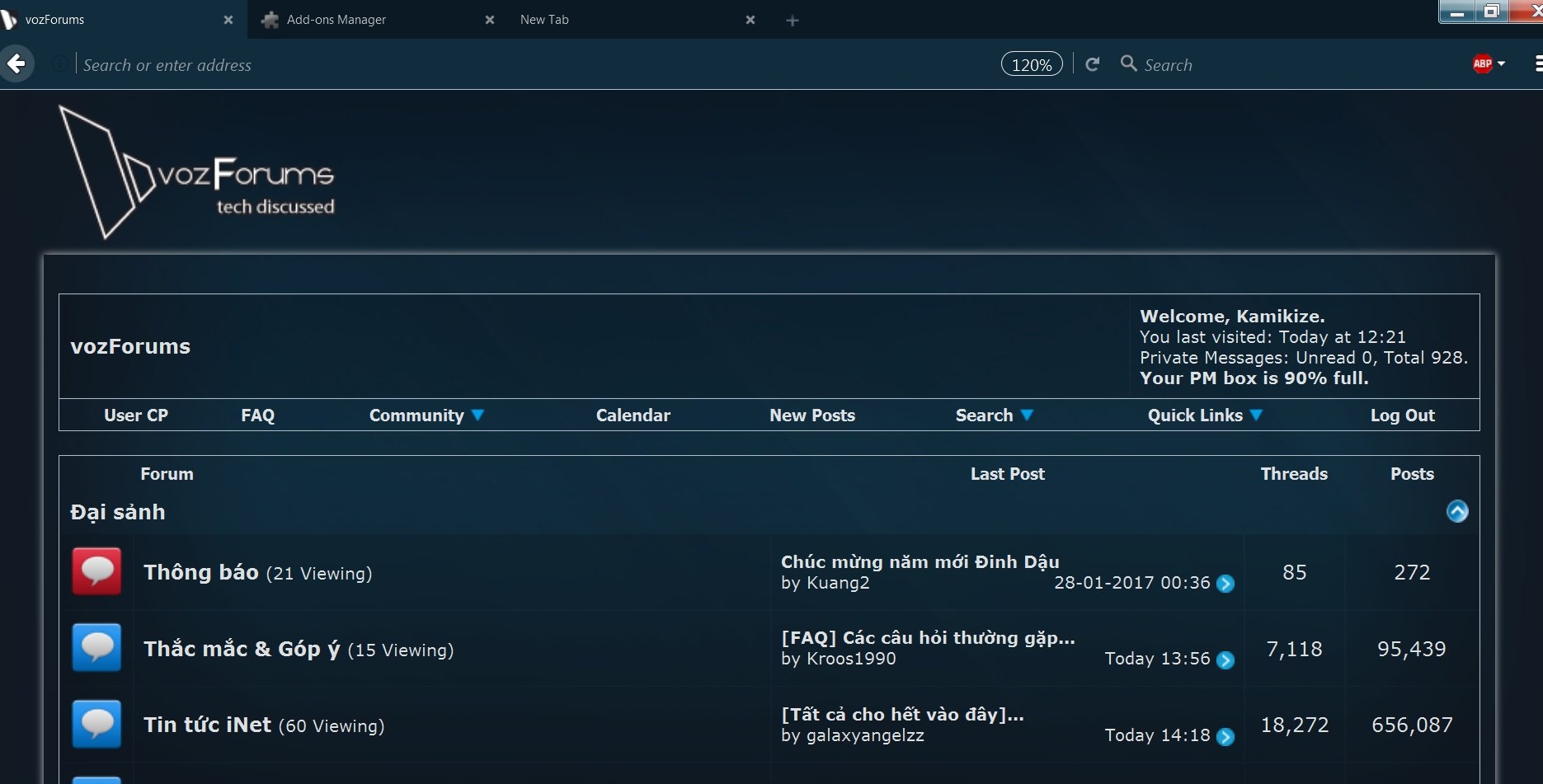Open a new tab with the plus button

click(791, 19)
